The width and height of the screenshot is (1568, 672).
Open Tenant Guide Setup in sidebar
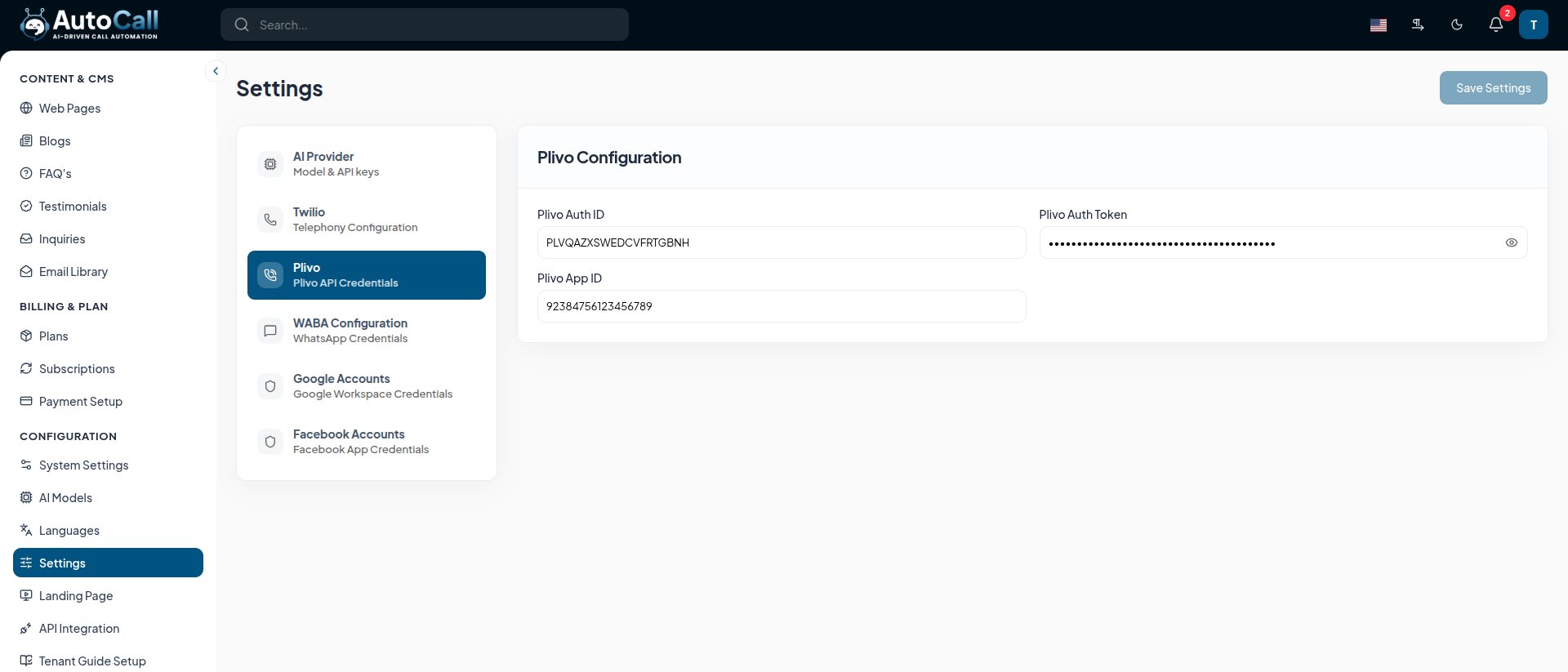click(x=108, y=661)
